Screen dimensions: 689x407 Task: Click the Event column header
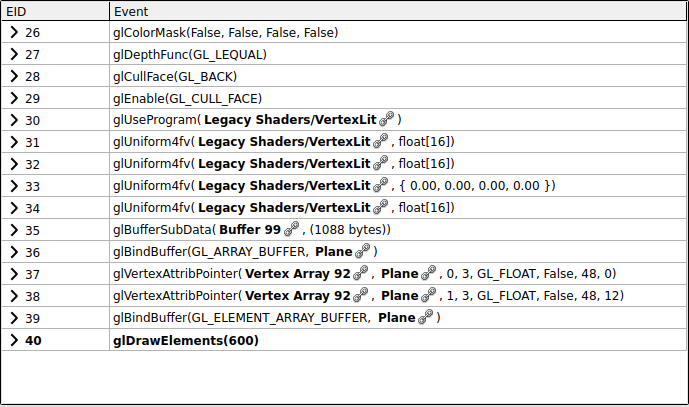tap(398, 11)
